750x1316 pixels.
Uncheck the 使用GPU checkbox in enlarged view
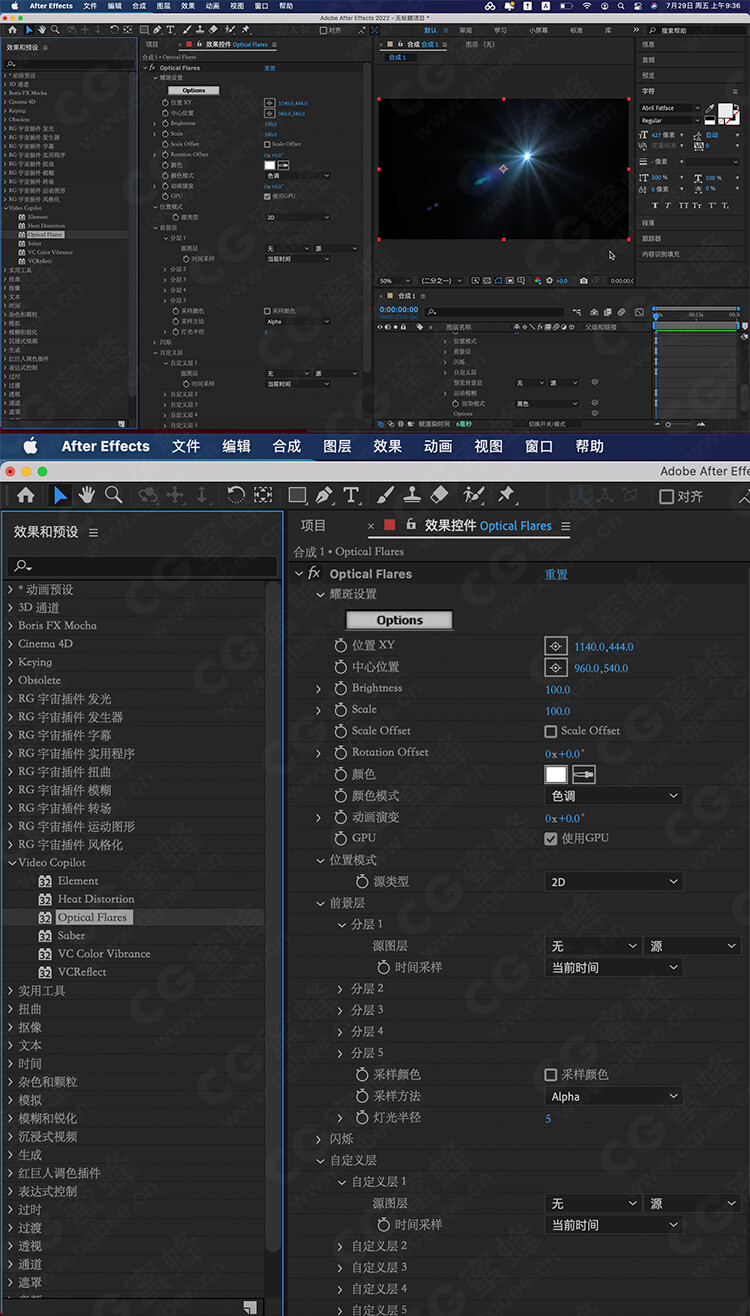click(x=550, y=838)
